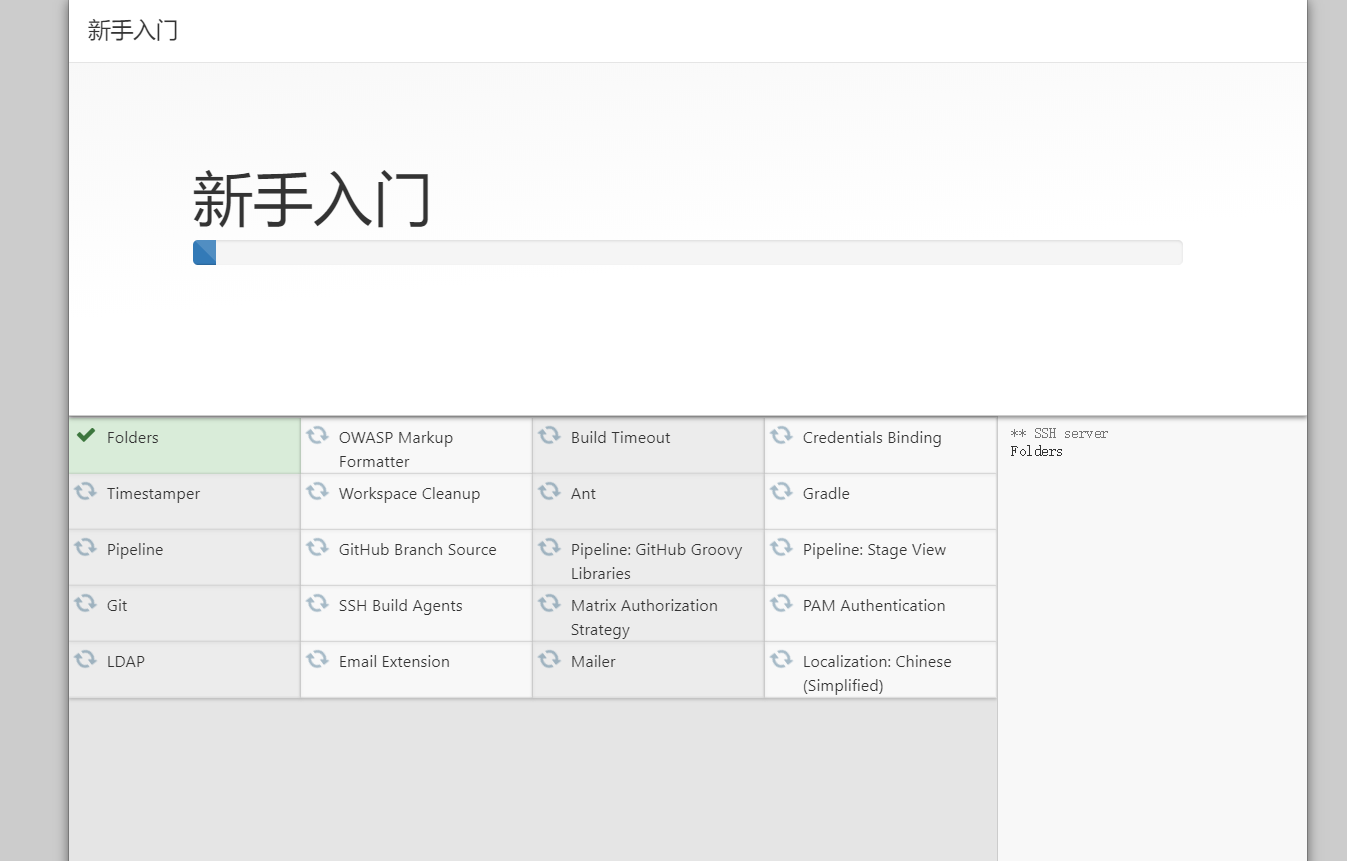
Task: Select the Gradle plugin name
Action: coord(826,494)
